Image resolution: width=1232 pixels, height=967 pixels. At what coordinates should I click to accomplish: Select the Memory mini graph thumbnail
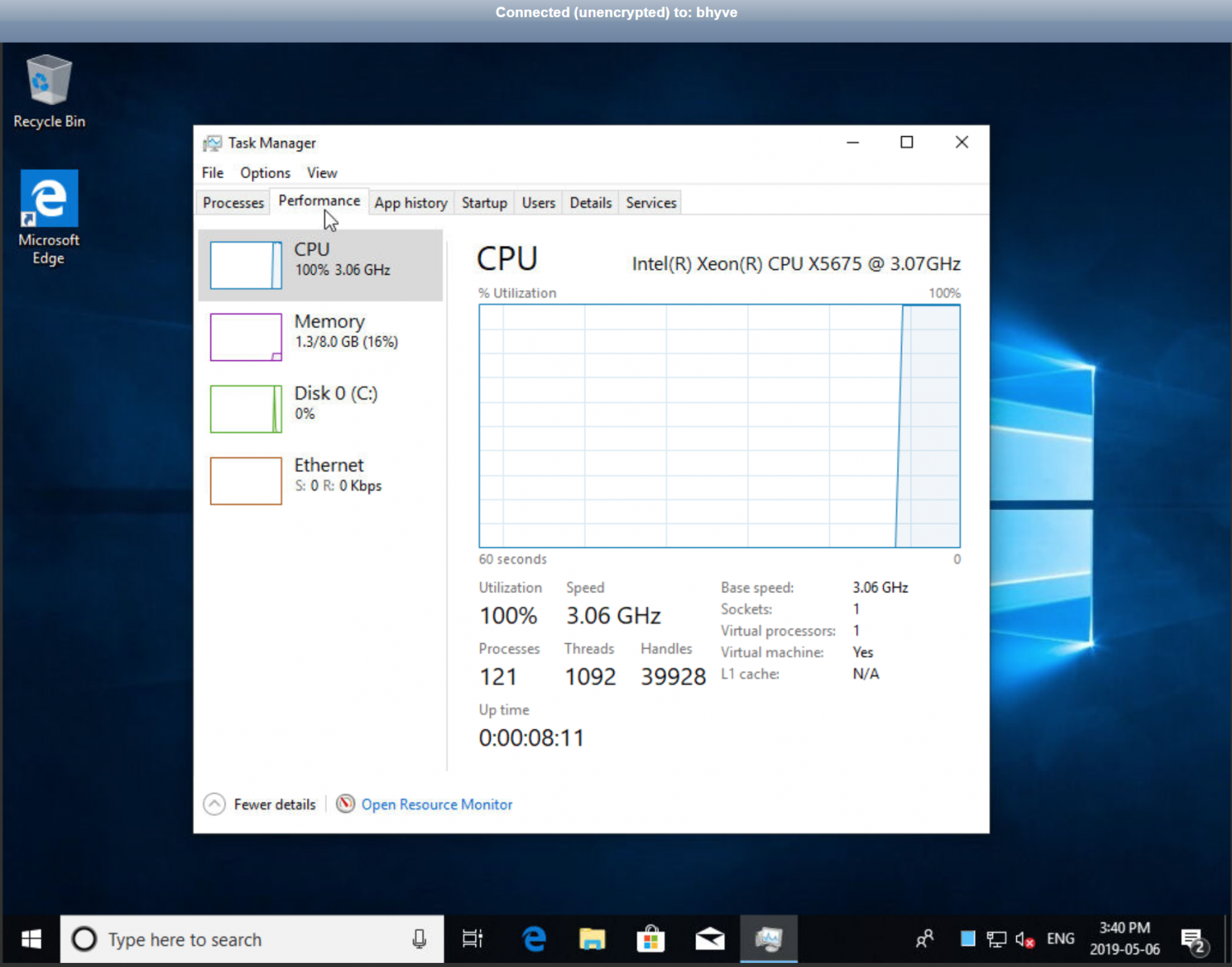(246, 337)
